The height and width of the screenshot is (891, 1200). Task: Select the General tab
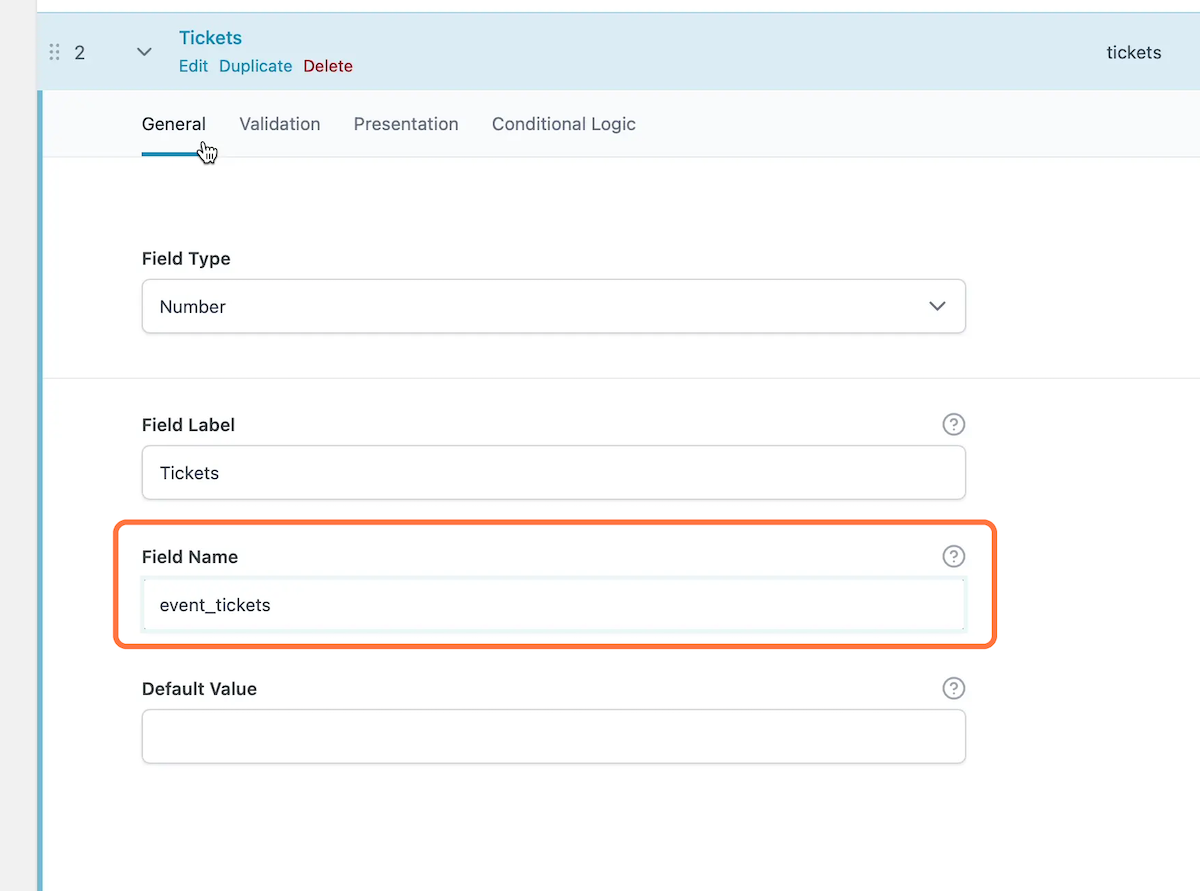click(x=174, y=123)
